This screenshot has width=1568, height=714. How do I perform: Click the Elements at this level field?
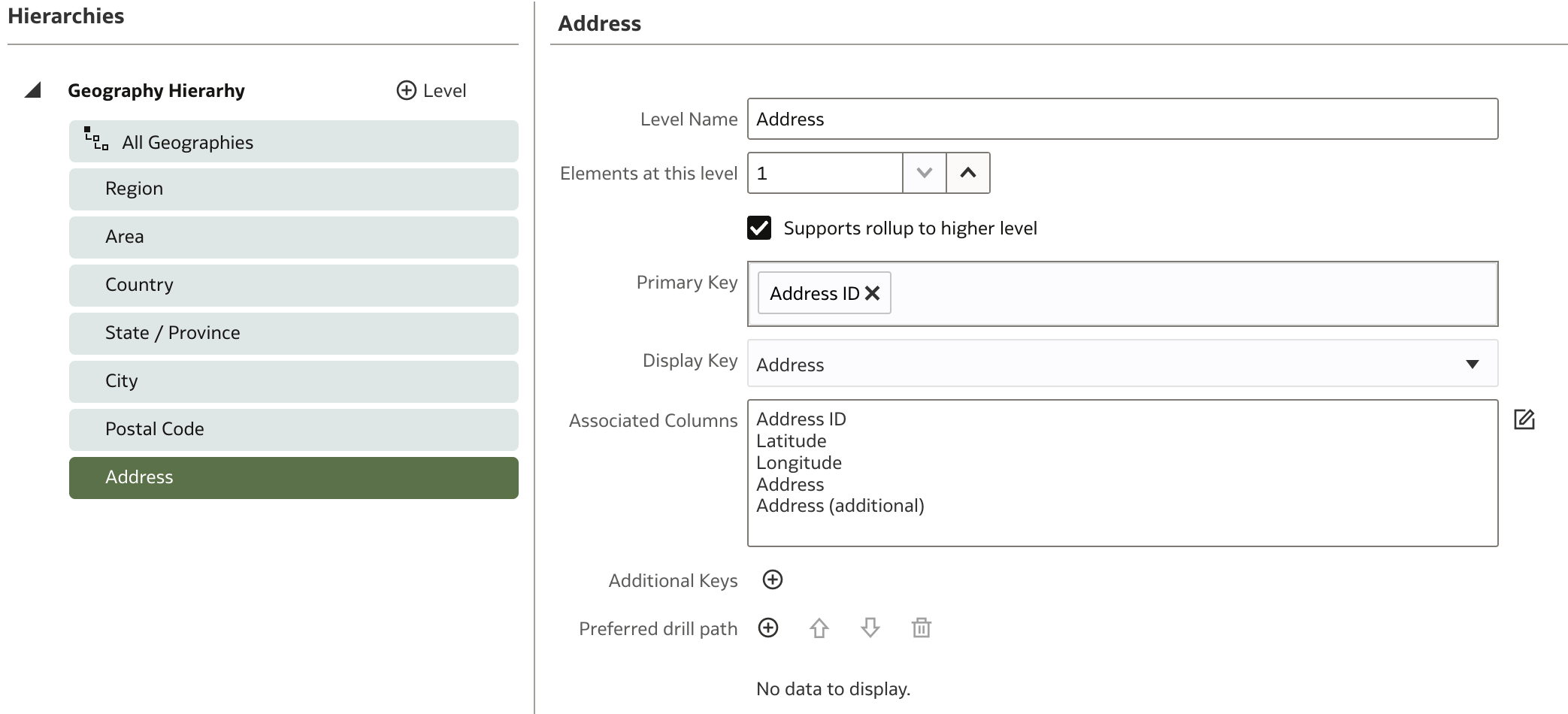[x=825, y=173]
